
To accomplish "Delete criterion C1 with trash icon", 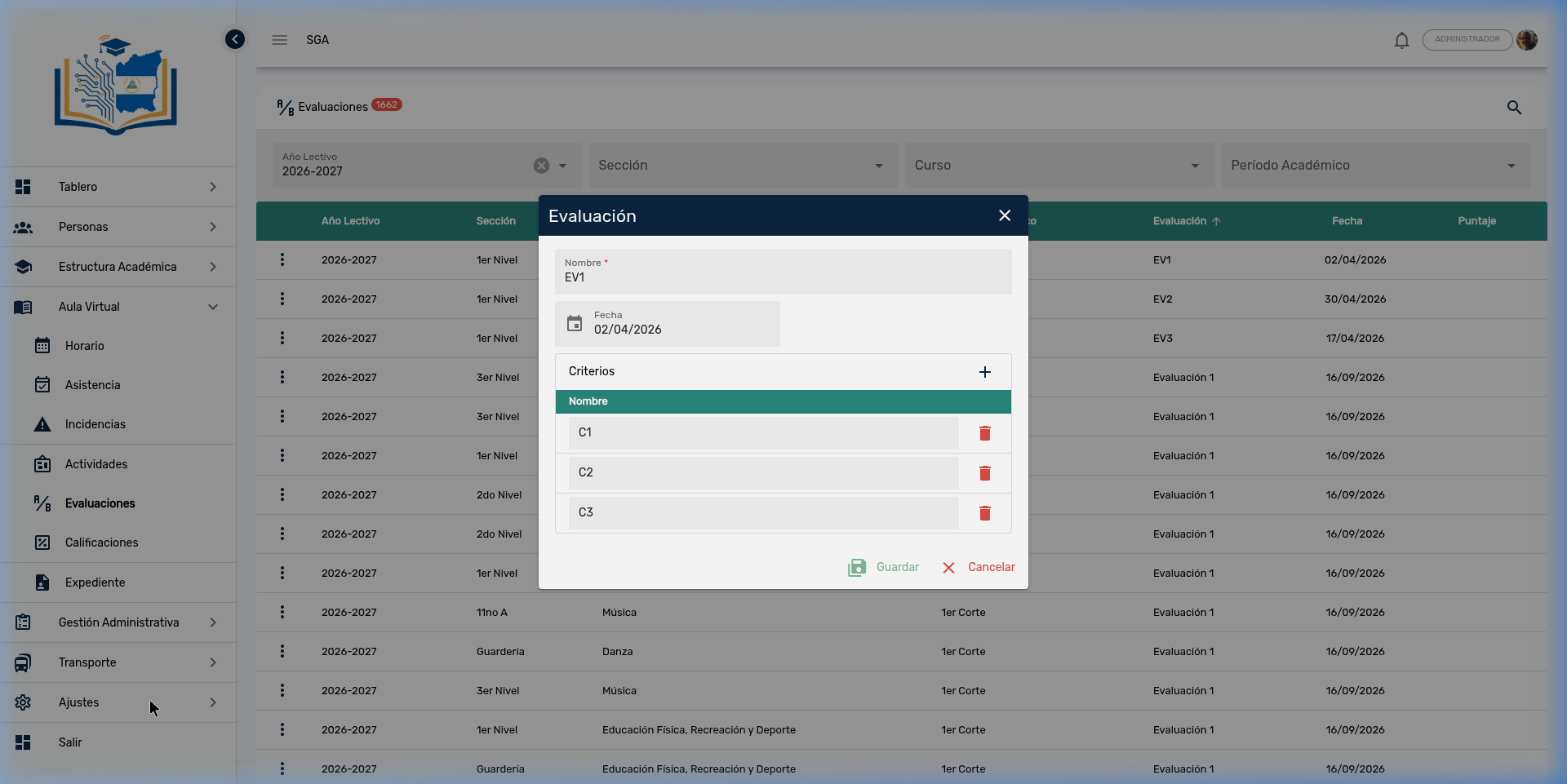I will 984,433.
